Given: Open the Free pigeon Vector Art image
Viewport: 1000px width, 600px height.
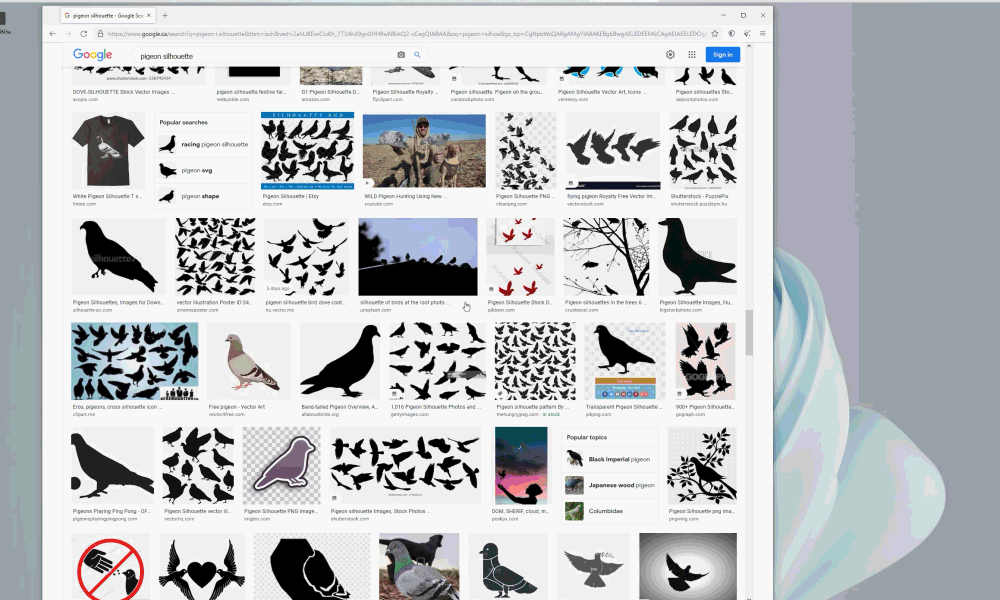Looking at the screenshot, I should [249, 362].
